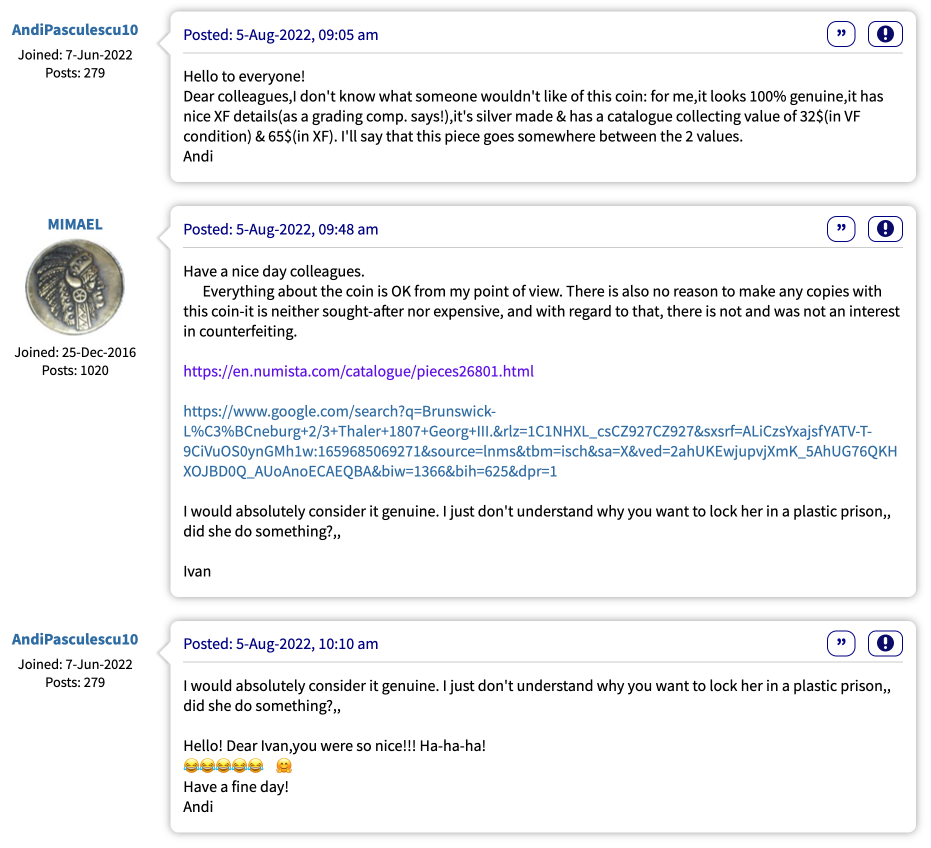Open MIMAEL's user profile name

(75, 224)
